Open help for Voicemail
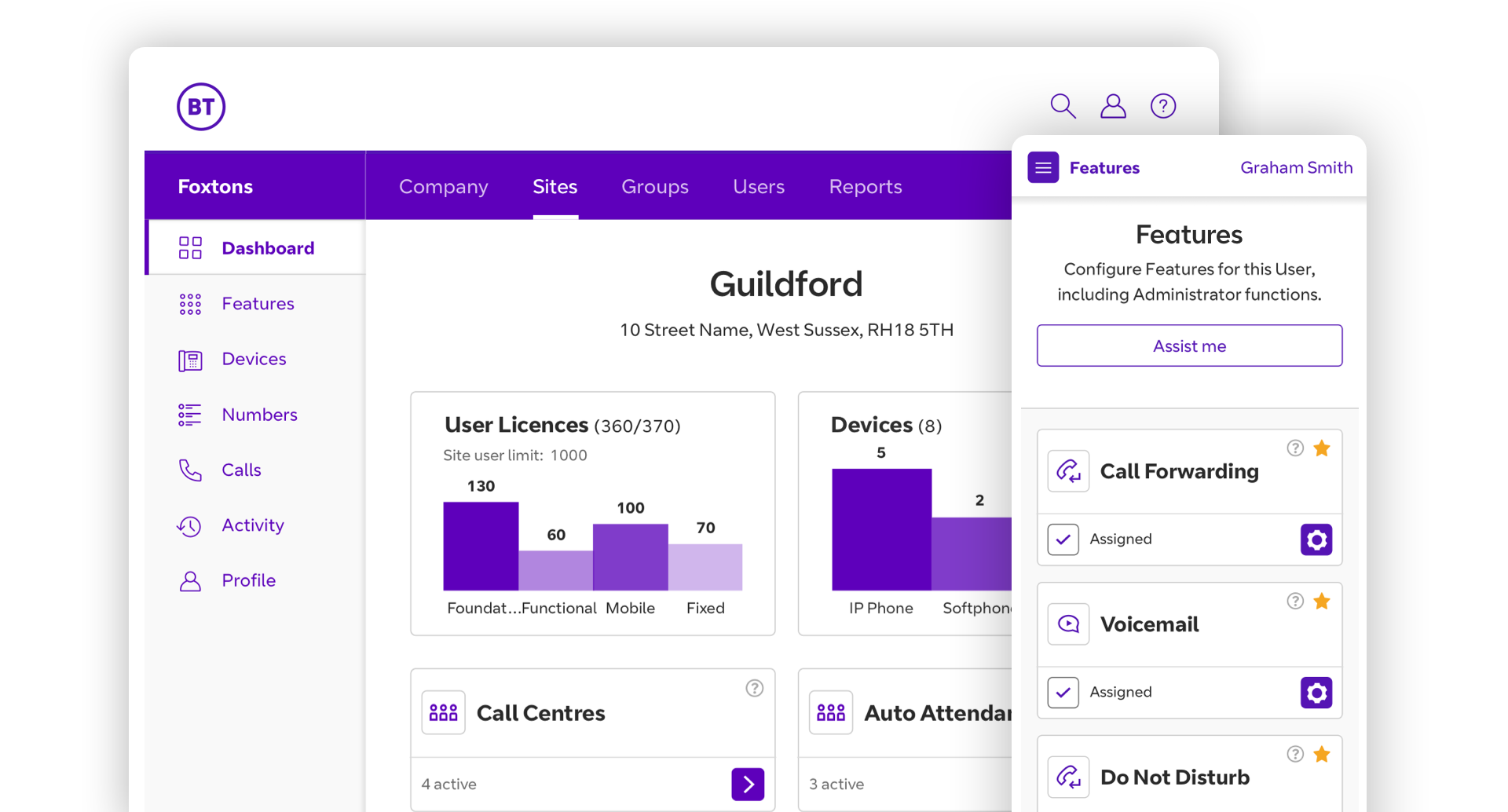The width and height of the screenshot is (1508, 812). [1295, 601]
